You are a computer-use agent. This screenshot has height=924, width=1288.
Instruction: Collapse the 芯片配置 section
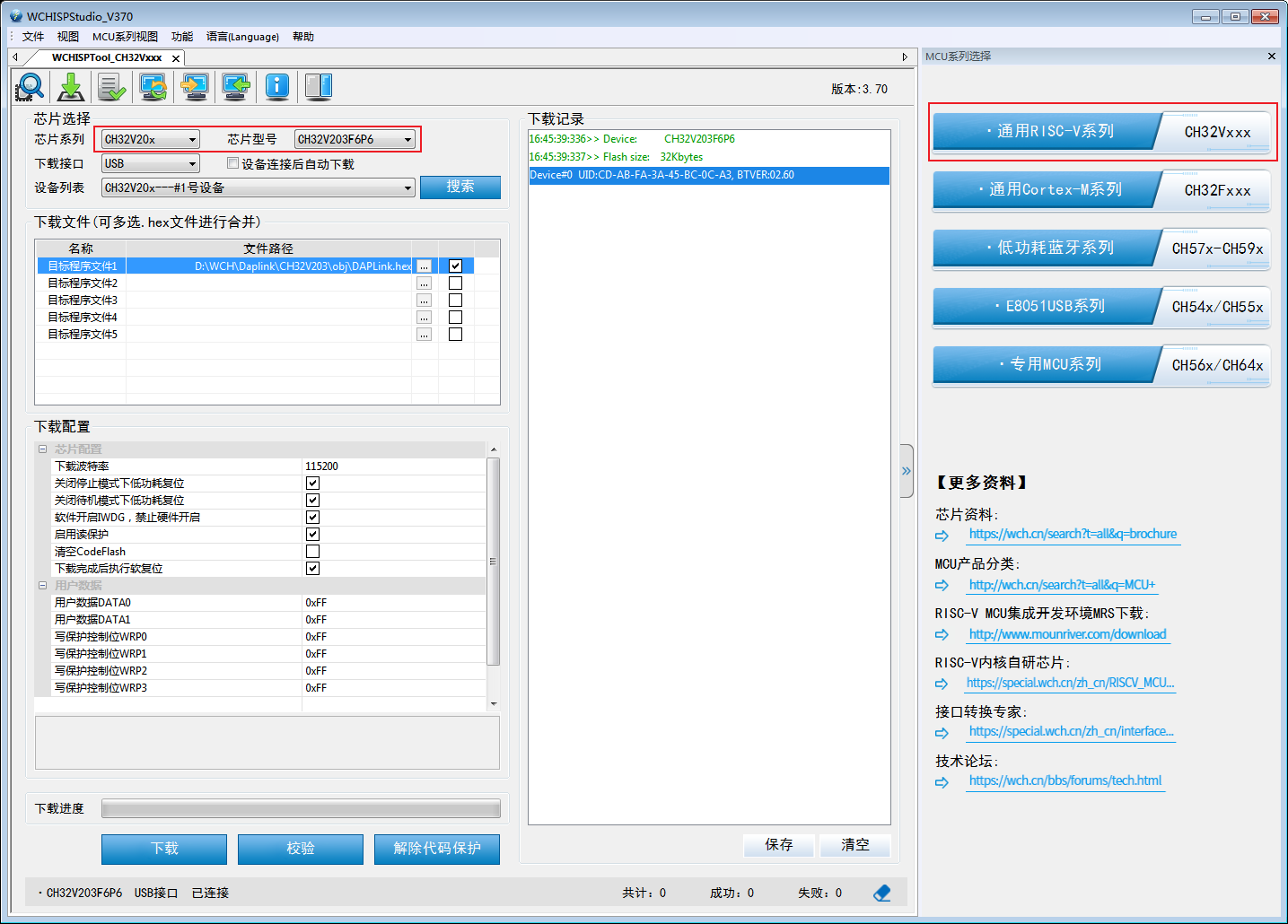[x=42, y=449]
